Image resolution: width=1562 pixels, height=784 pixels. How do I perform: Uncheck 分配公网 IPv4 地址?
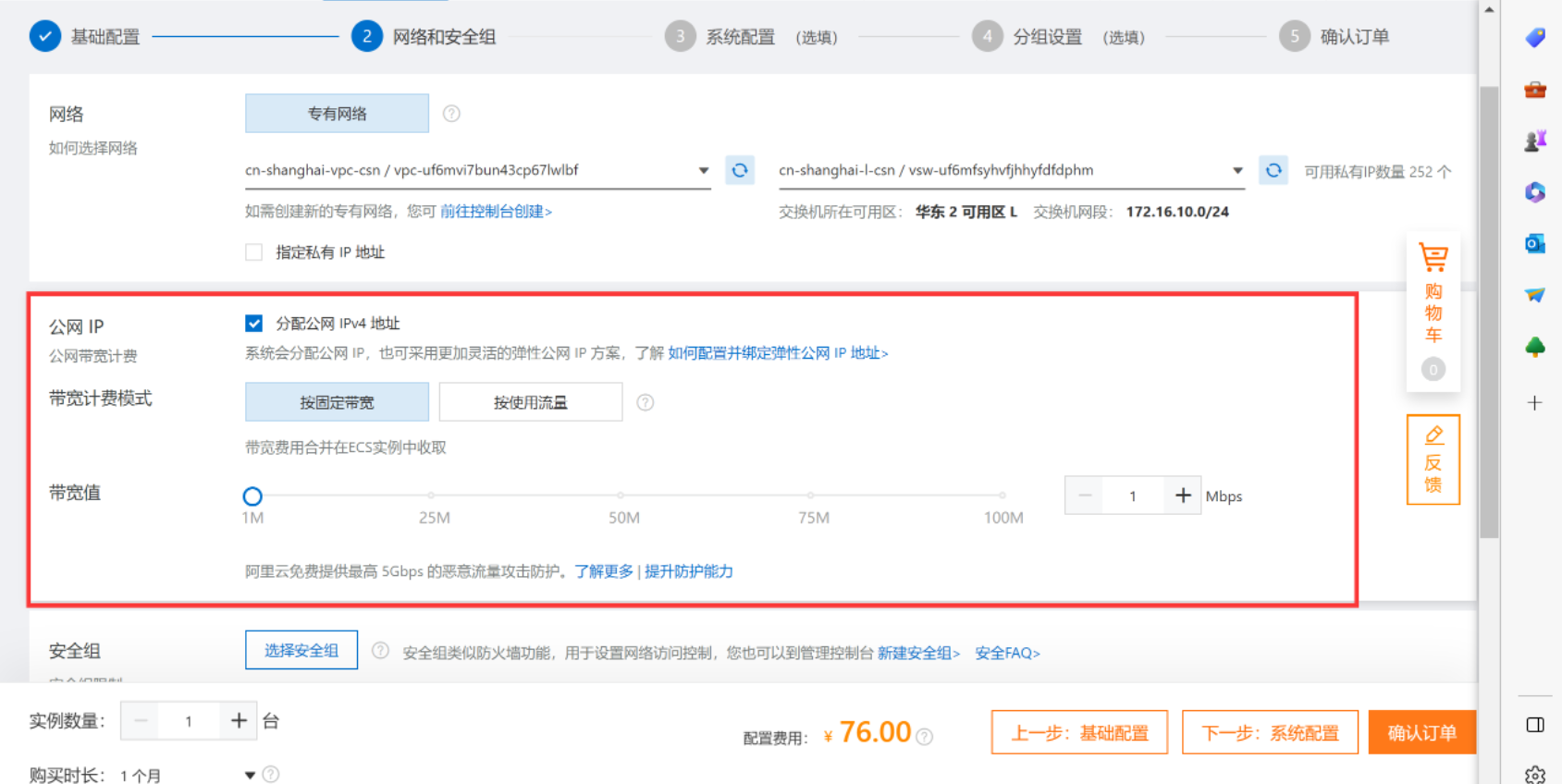(253, 323)
